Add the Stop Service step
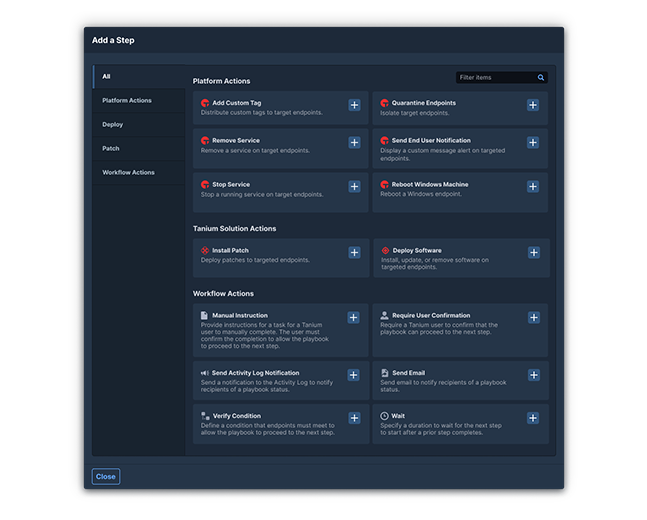The height and width of the screenshot is (520, 647). (354, 187)
